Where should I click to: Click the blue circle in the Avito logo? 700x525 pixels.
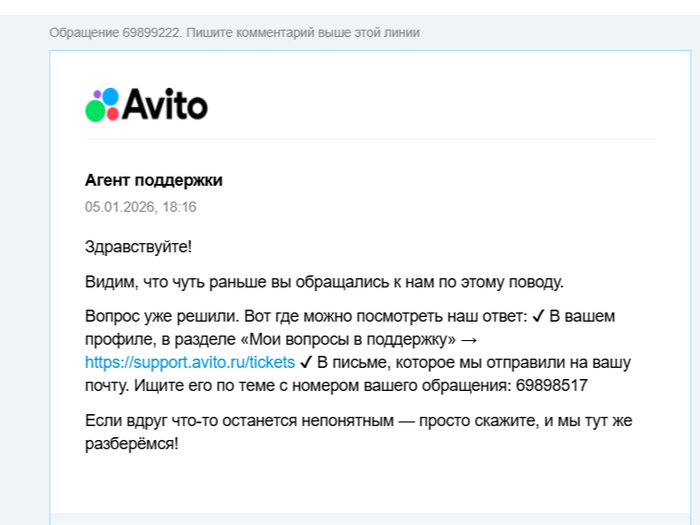108,98
